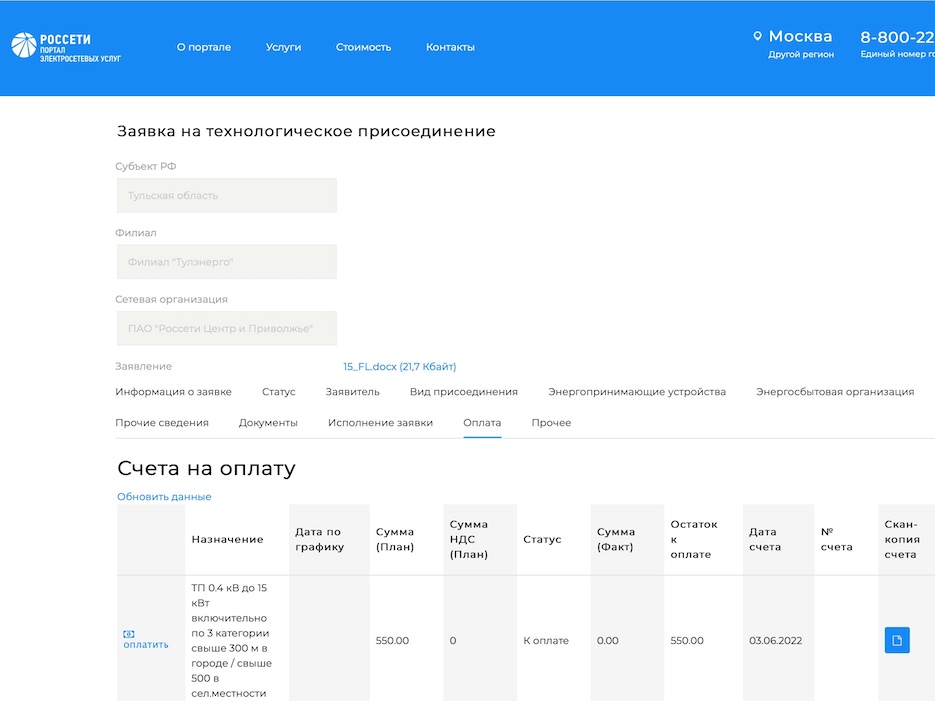Screen dimensions: 935x701
Task: Click the Счета на оплату heading
Action: point(206,469)
